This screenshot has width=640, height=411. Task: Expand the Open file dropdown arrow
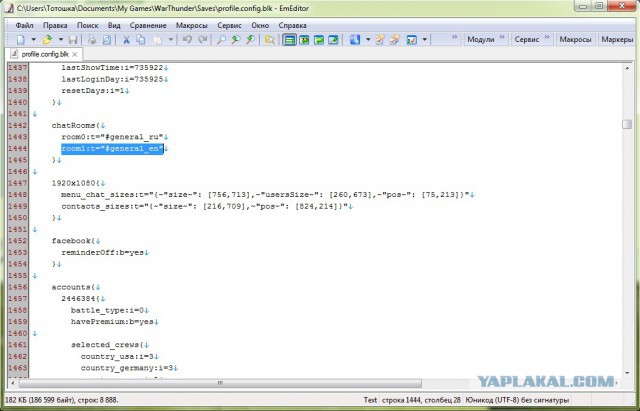pyautogui.click(x=60, y=40)
